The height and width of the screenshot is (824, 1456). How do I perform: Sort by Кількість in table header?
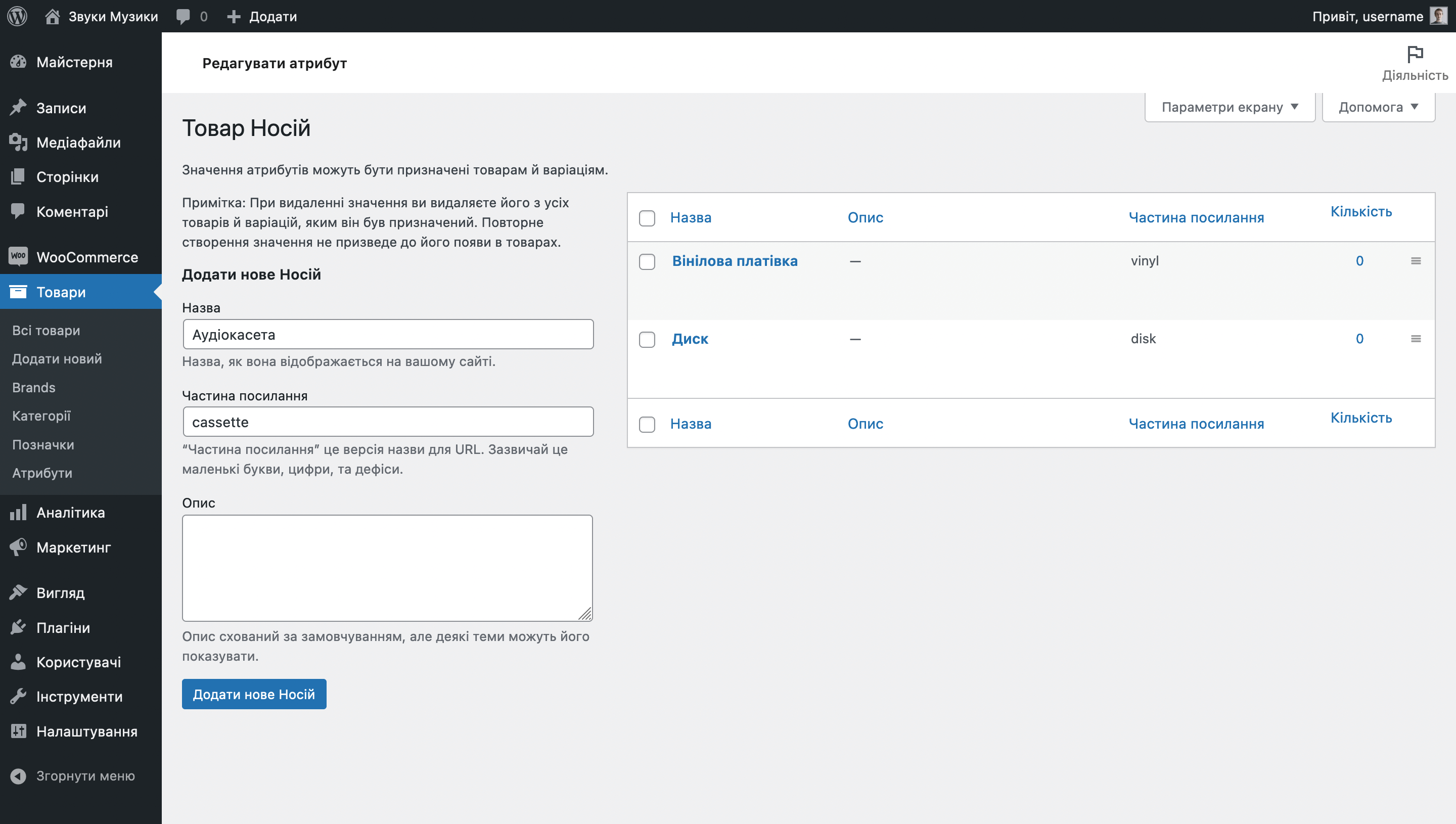pos(1361,211)
